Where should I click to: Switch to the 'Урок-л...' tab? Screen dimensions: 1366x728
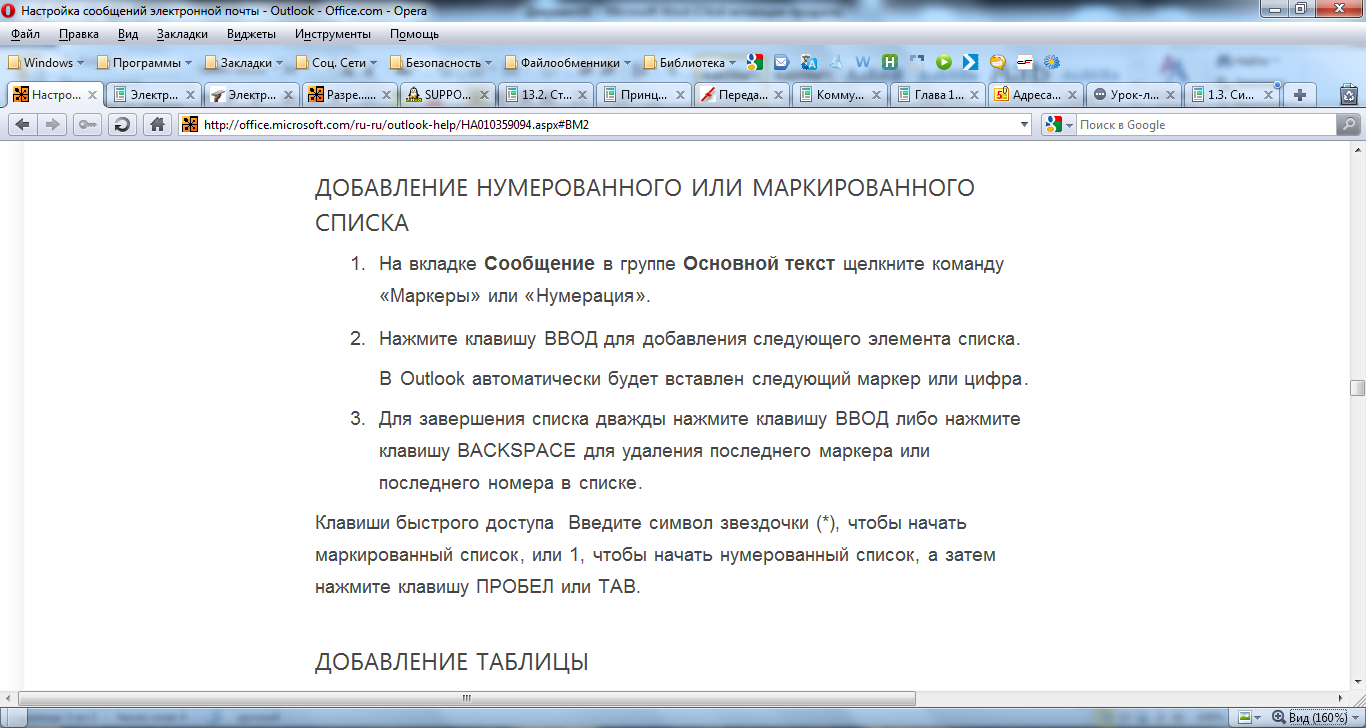[x=1133, y=95]
